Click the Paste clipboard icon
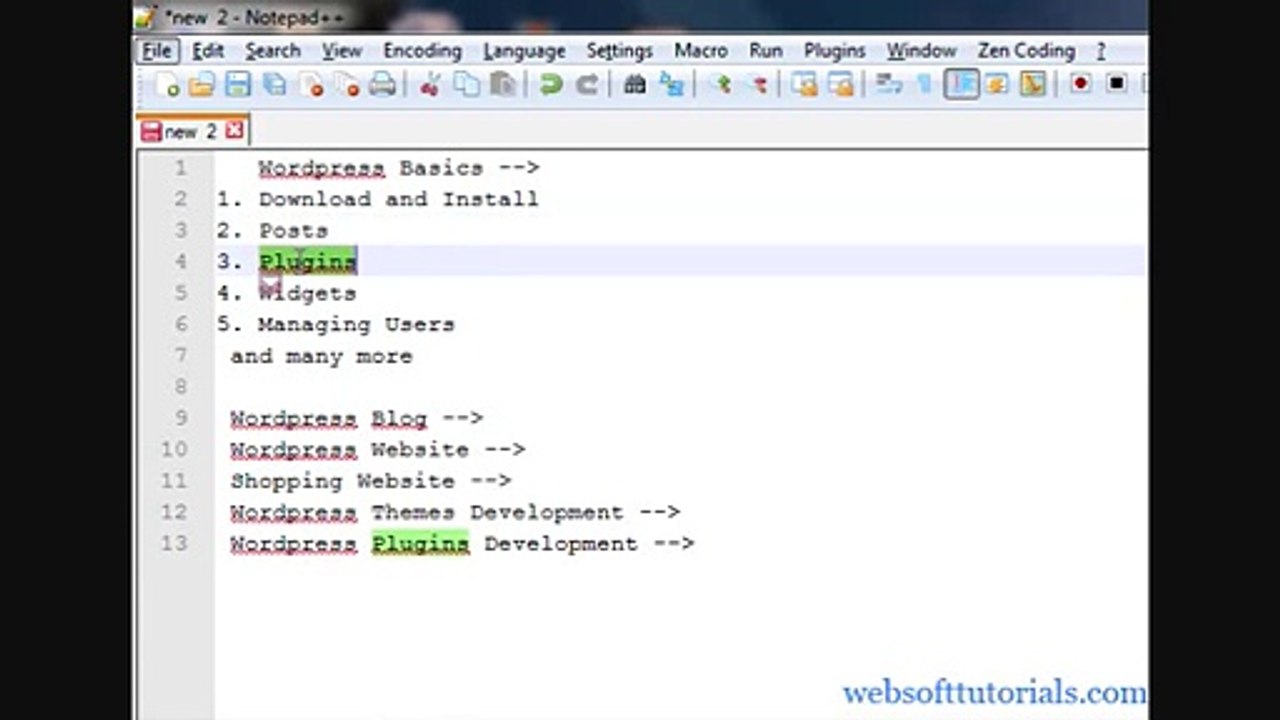 pos(503,85)
